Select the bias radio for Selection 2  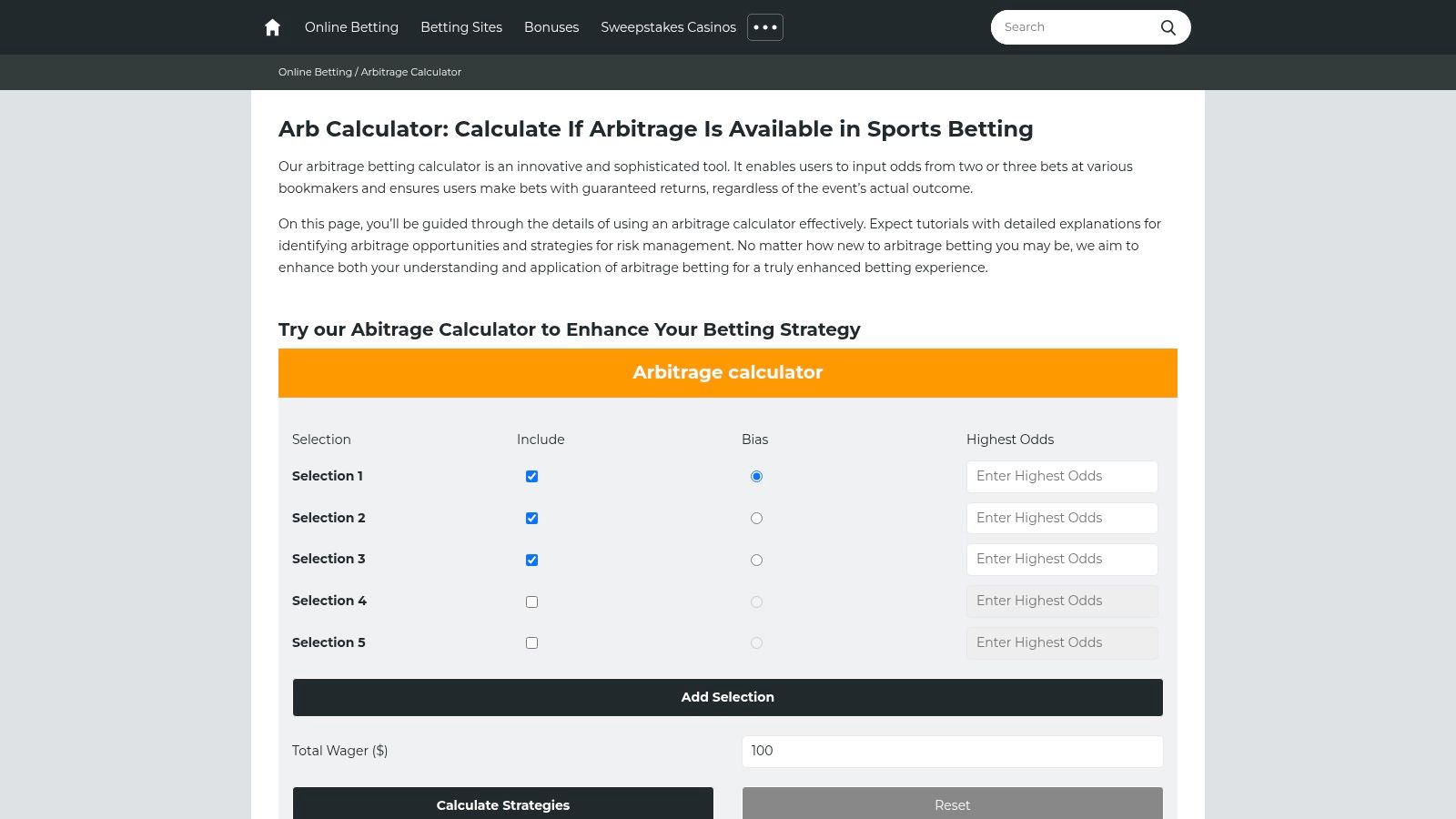[756, 519]
